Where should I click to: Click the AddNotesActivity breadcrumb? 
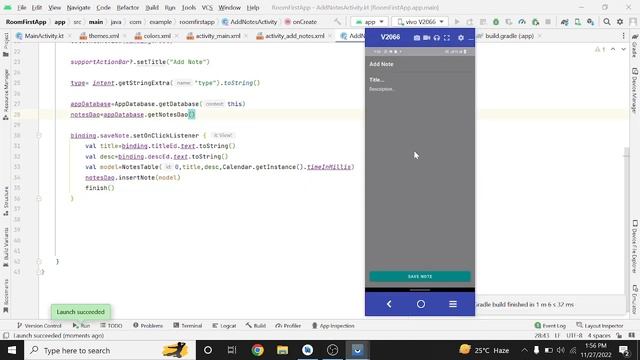tap(249, 22)
